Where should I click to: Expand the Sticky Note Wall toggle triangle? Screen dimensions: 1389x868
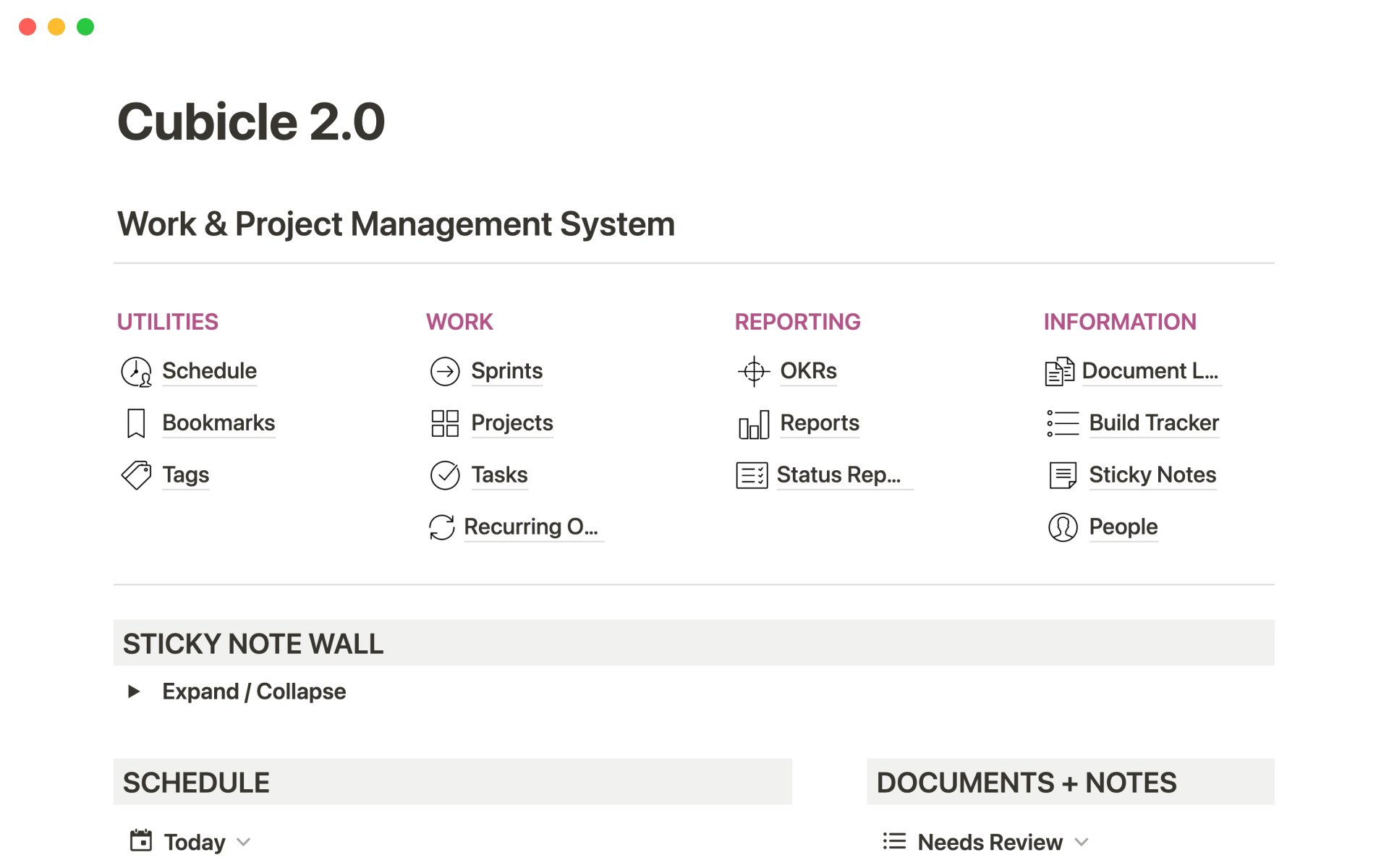pyautogui.click(x=134, y=692)
